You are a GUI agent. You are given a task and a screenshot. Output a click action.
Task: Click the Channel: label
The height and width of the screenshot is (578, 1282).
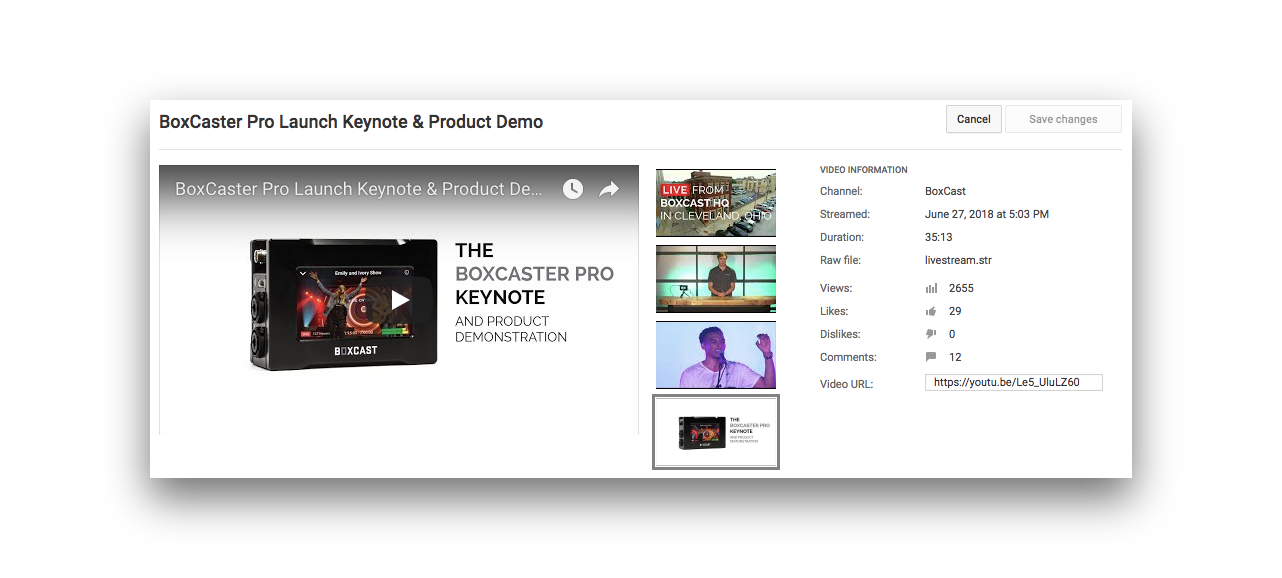point(841,191)
